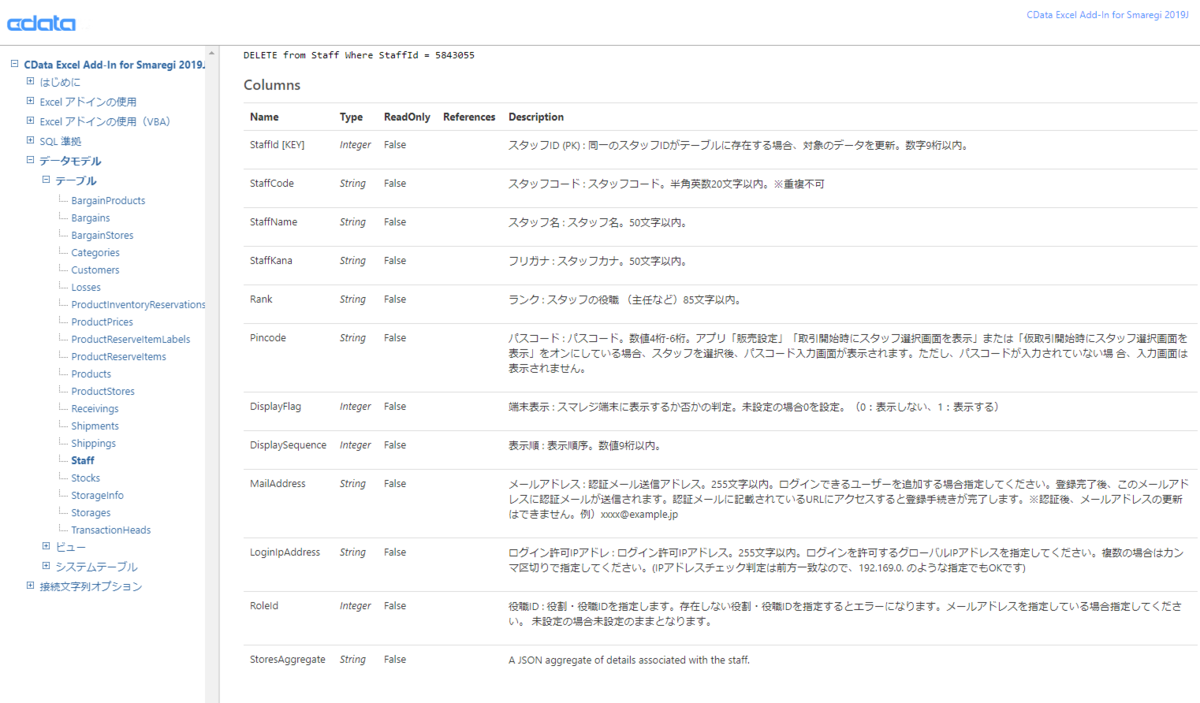The image size is (1200, 703).
Task: Open the Customers table page
Action: tap(95, 270)
